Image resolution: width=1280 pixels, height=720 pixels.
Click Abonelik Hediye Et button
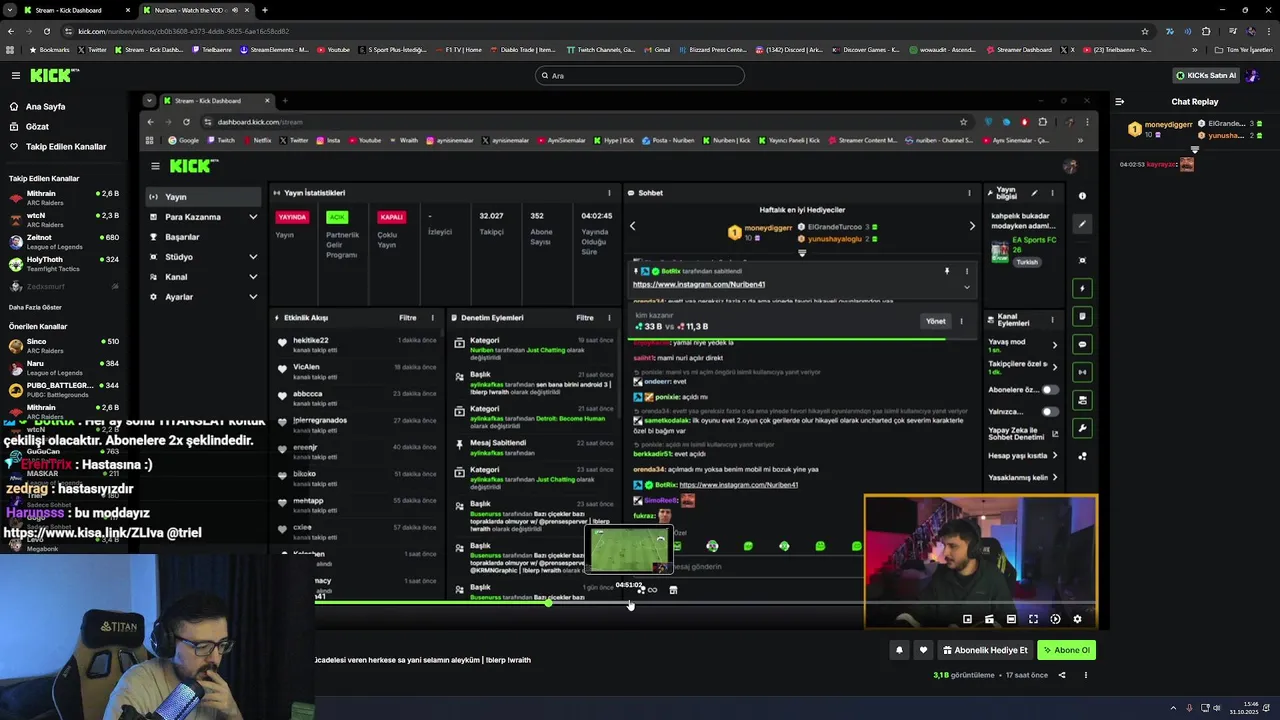click(x=985, y=650)
